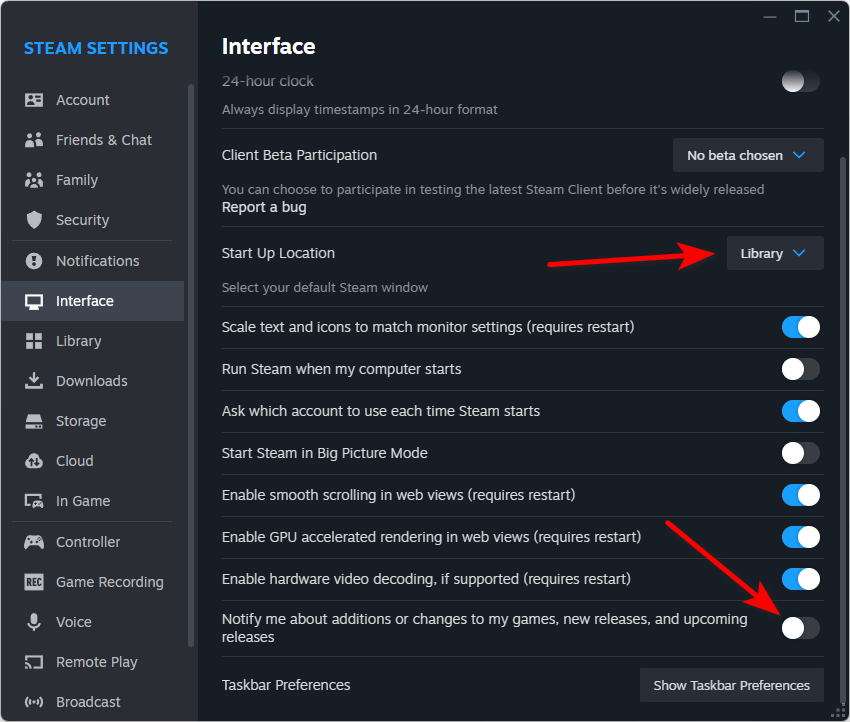This screenshot has width=850, height=722.
Task: Open Notifications settings
Action: 93,261
